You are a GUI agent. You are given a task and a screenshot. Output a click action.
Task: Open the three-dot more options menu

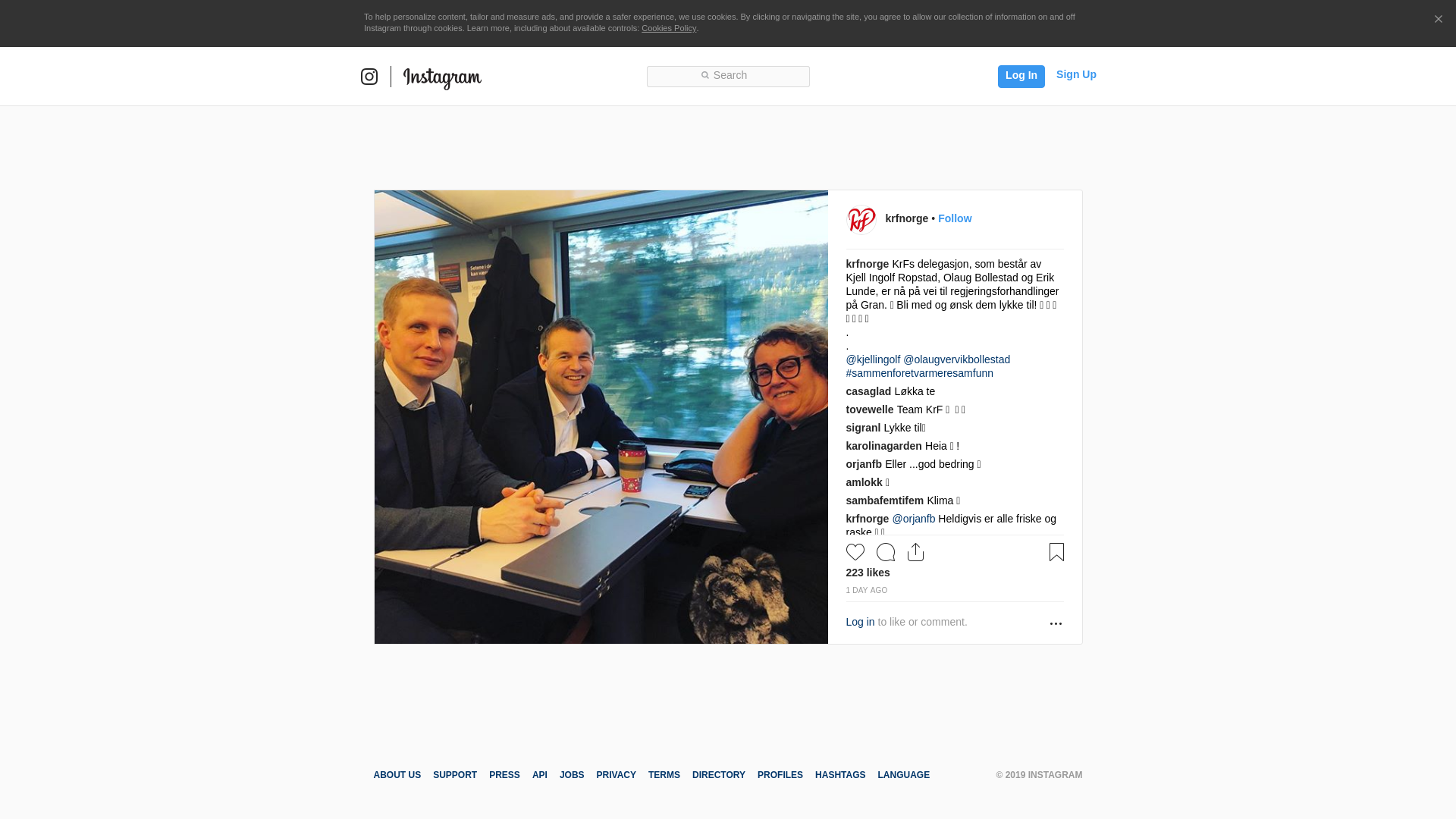(x=1056, y=623)
